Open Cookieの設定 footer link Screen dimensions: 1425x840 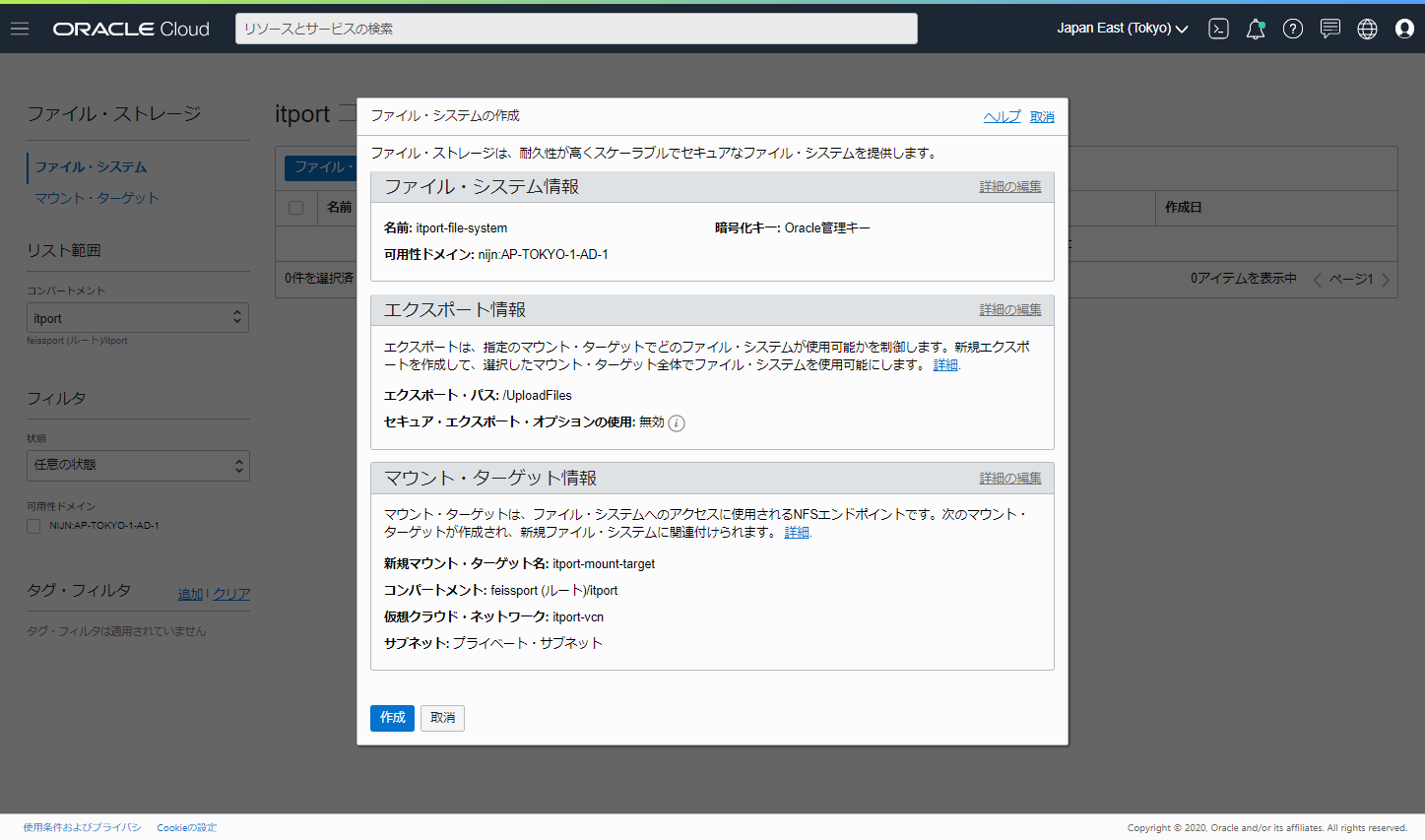click(187, 827)
